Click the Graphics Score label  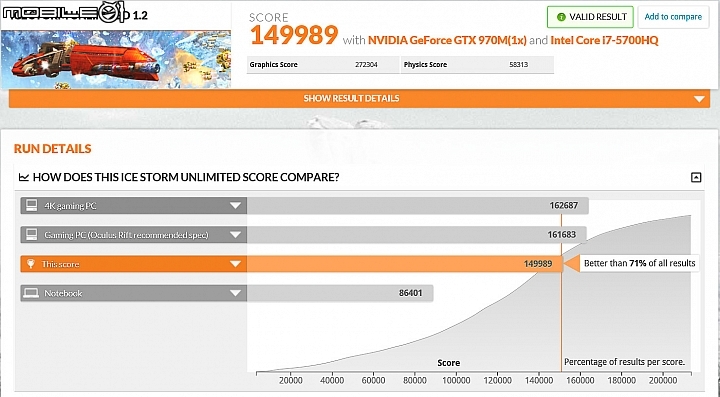pos(274,65)
